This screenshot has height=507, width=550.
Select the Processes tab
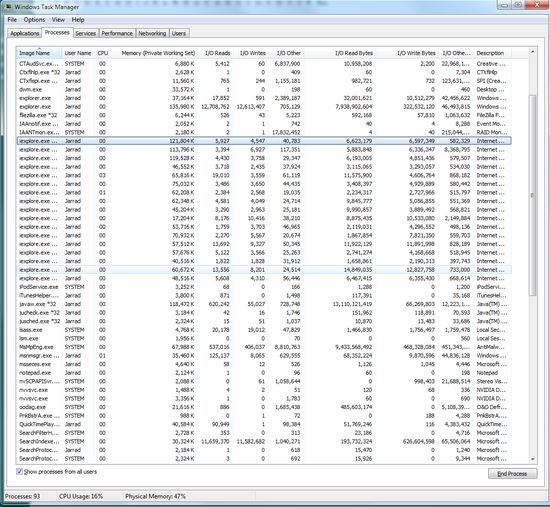coord(57,32)
